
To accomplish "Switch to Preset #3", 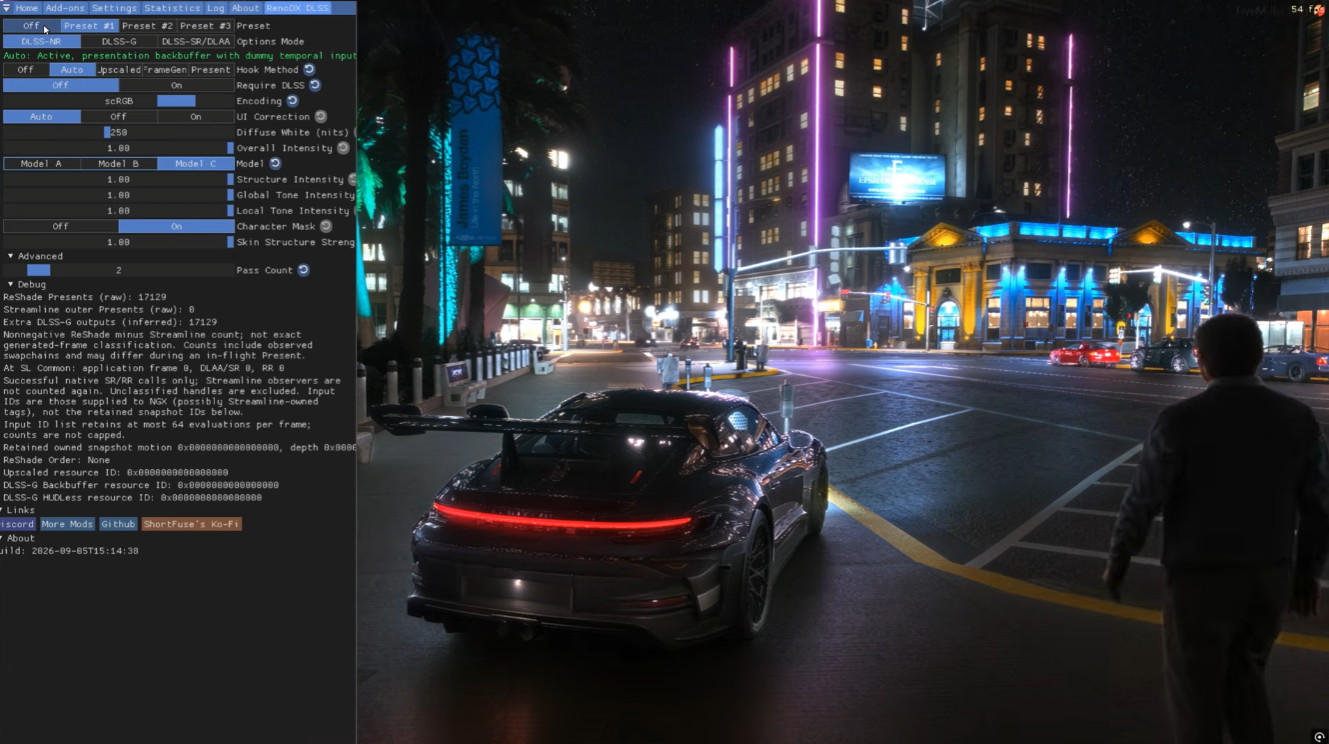I will [205, 26].
